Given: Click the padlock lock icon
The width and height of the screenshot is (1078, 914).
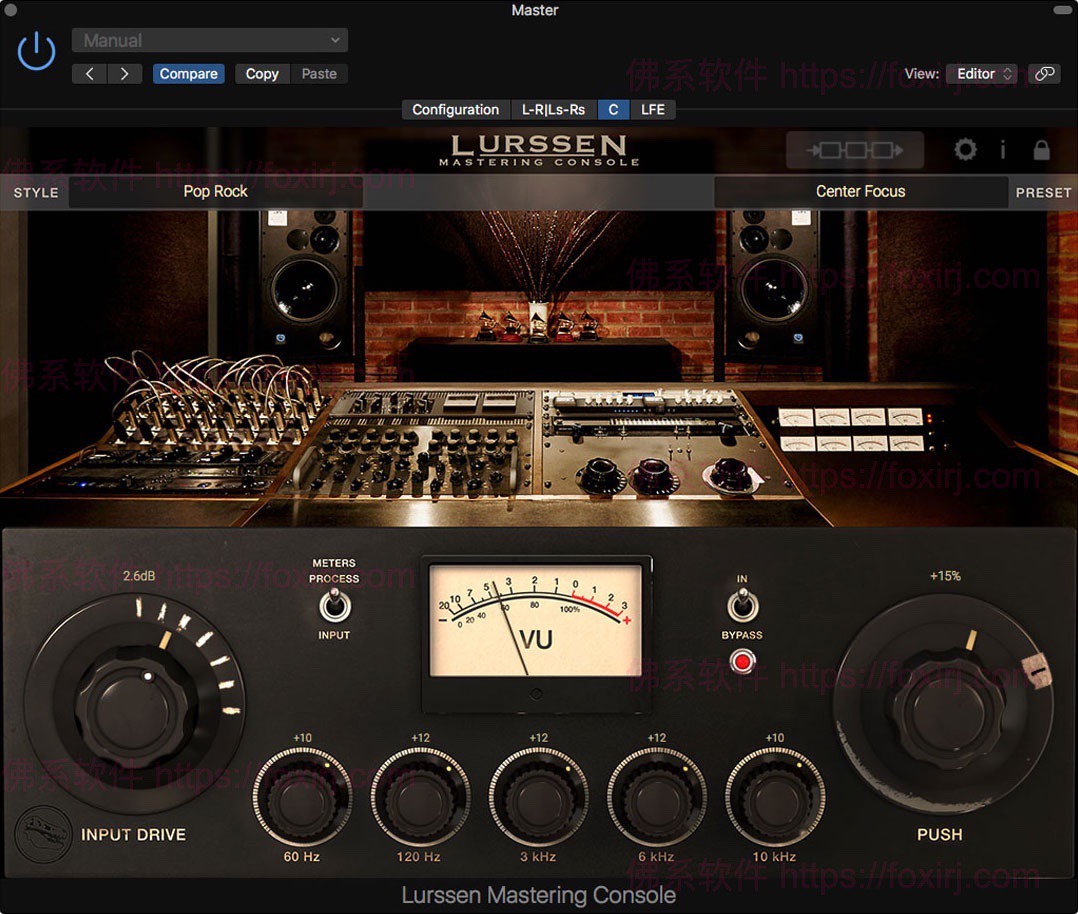Looking at the screenshot, I should (x=1041, y=150).
